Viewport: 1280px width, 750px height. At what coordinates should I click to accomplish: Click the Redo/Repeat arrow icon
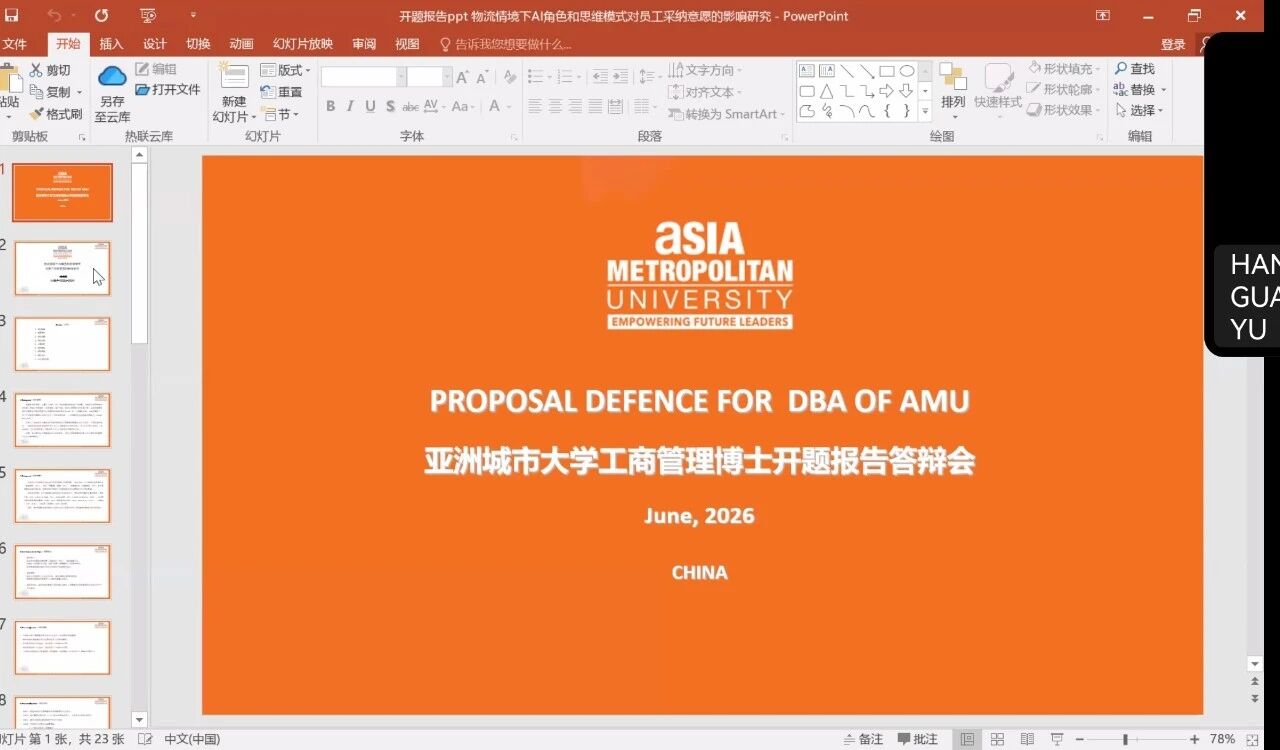[x=102, y=15]
